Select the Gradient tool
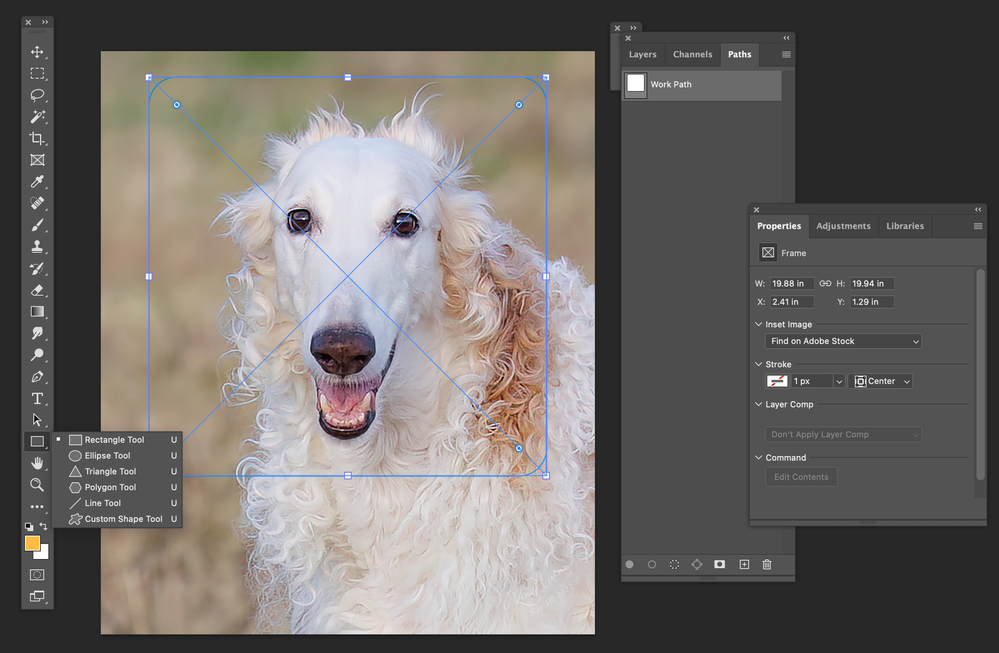The width and height of the screenshot is (999, 653). [x=37, y=312]
